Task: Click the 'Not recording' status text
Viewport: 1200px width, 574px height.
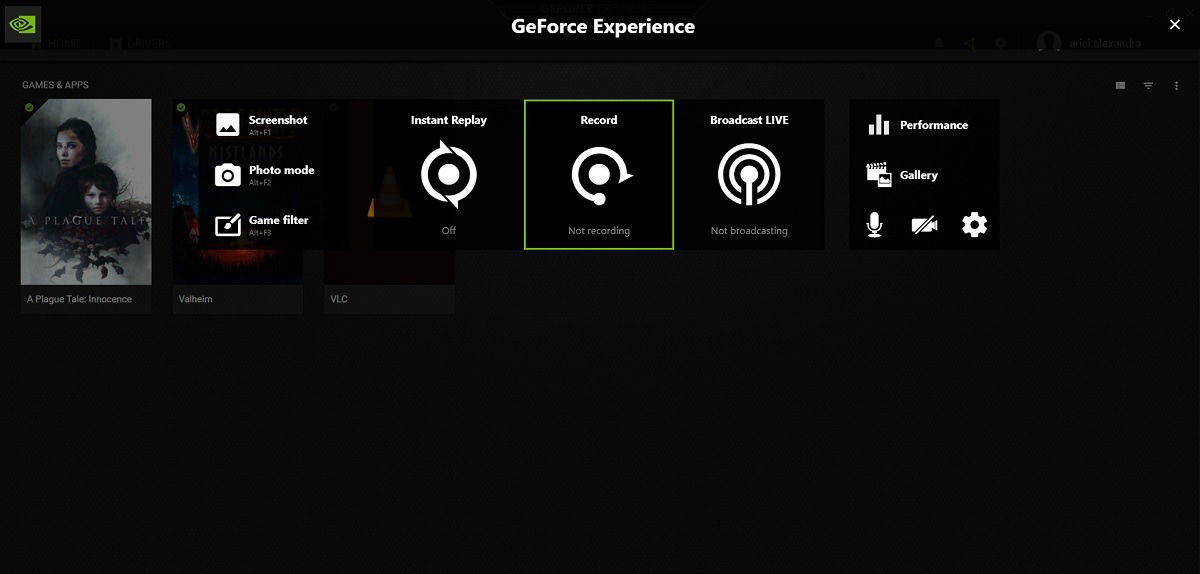Action: (599, 231)
